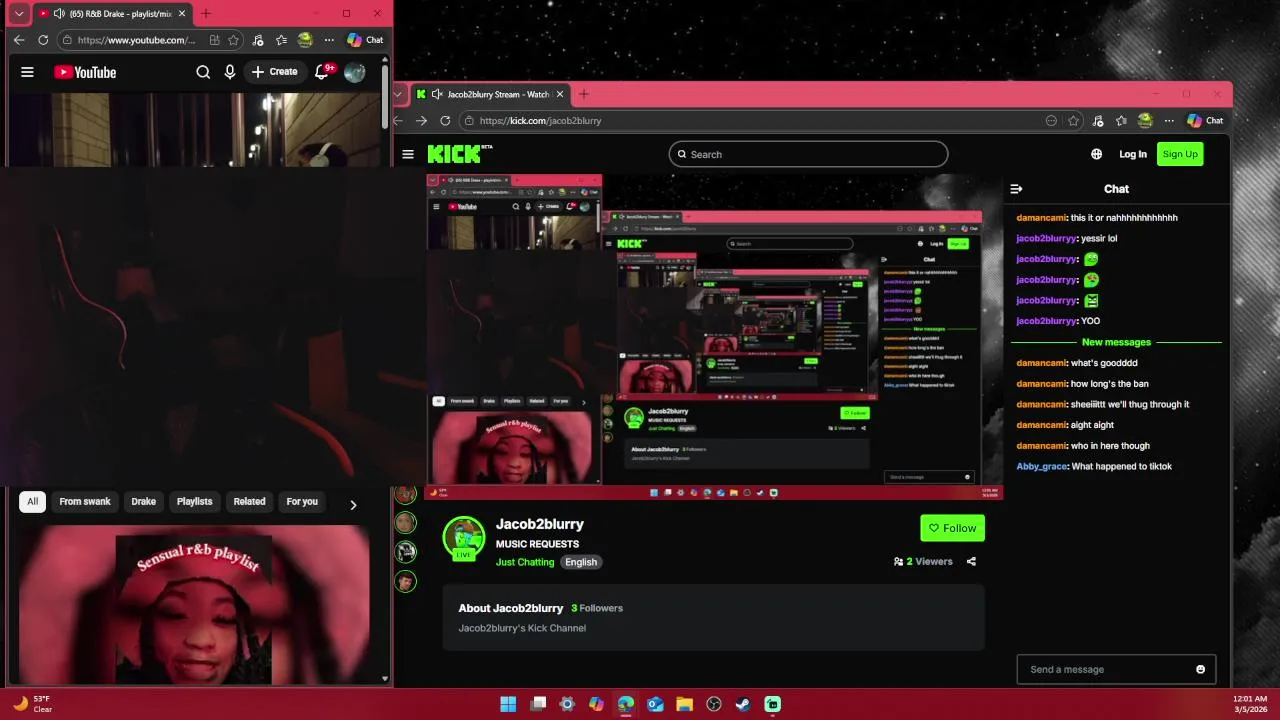
Task: Click the Kick Log In link
Action: tap(1133, 154)
